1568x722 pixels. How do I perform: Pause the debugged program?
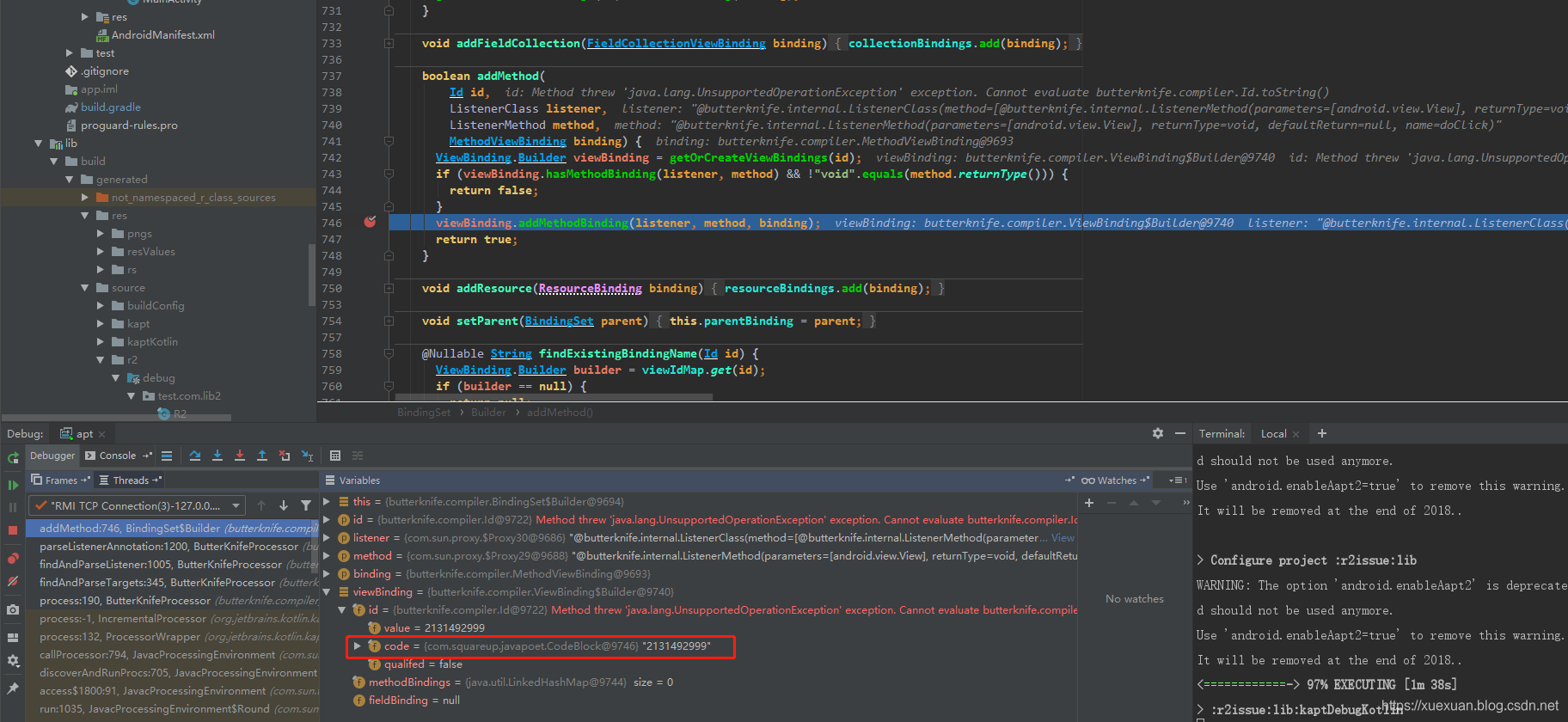[13, 507]
